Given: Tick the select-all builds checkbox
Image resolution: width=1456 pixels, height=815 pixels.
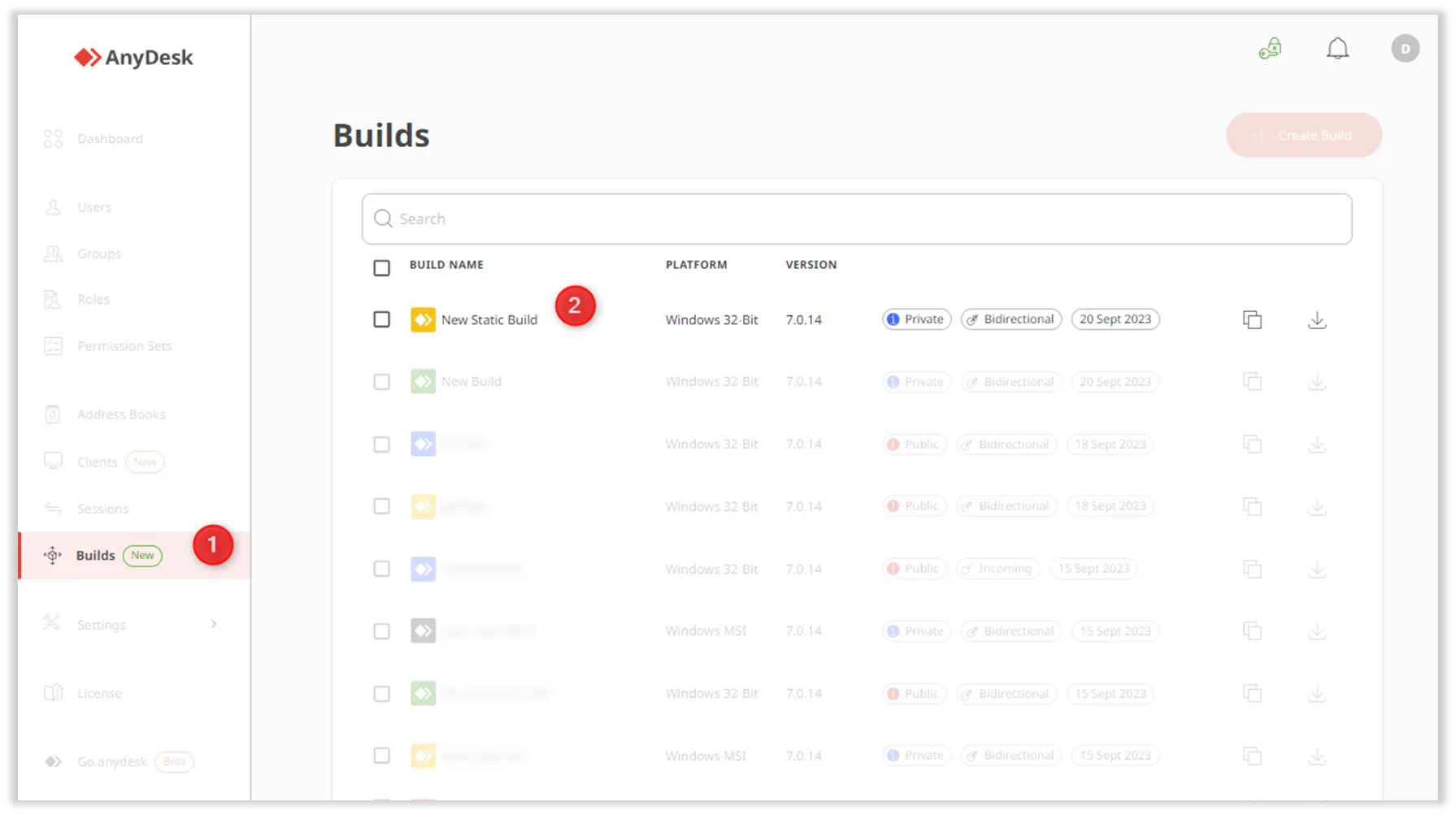Looking at the screenshot, I should tap(381, 268).
